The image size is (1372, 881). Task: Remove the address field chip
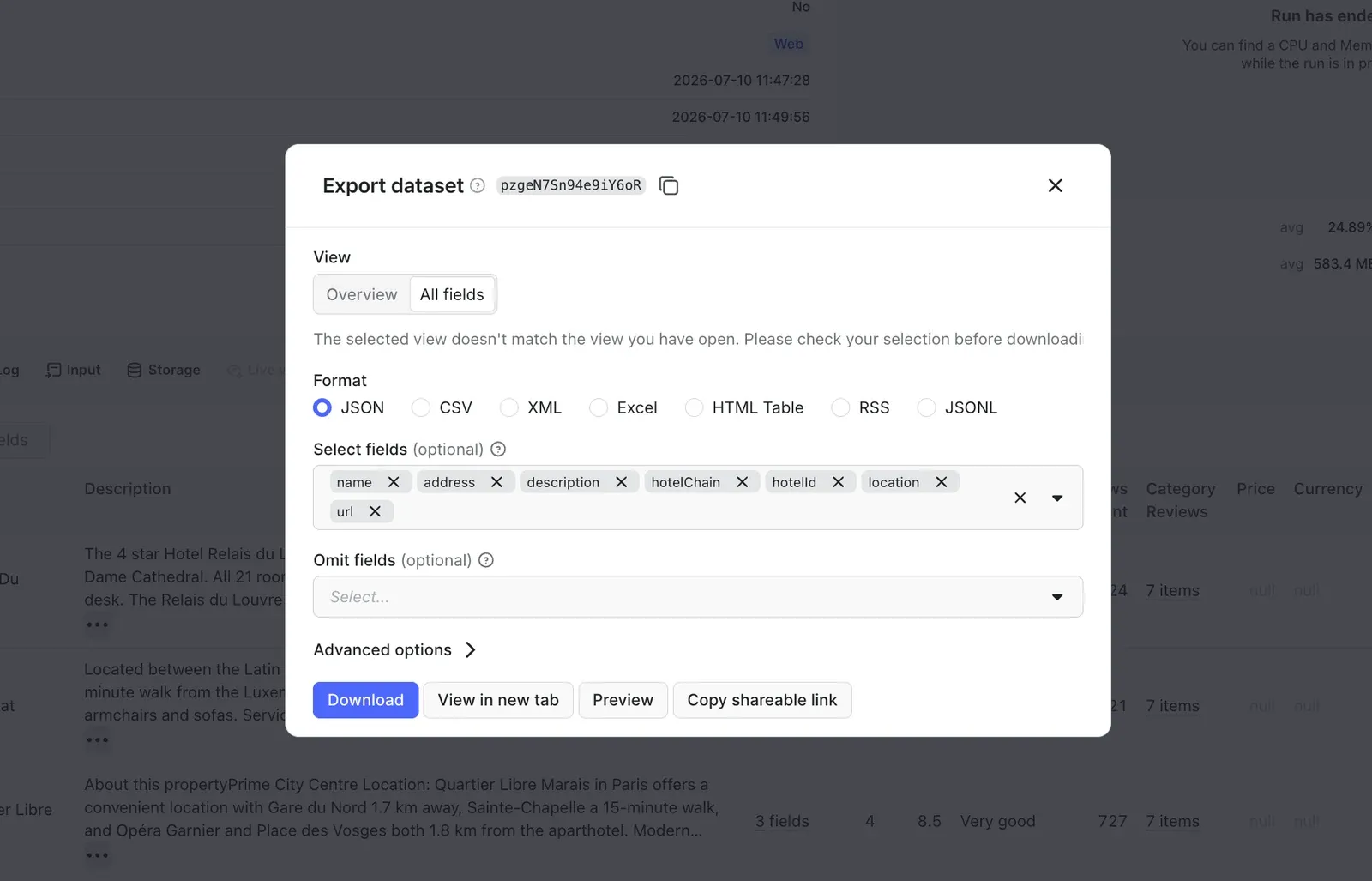click(496, 482)
